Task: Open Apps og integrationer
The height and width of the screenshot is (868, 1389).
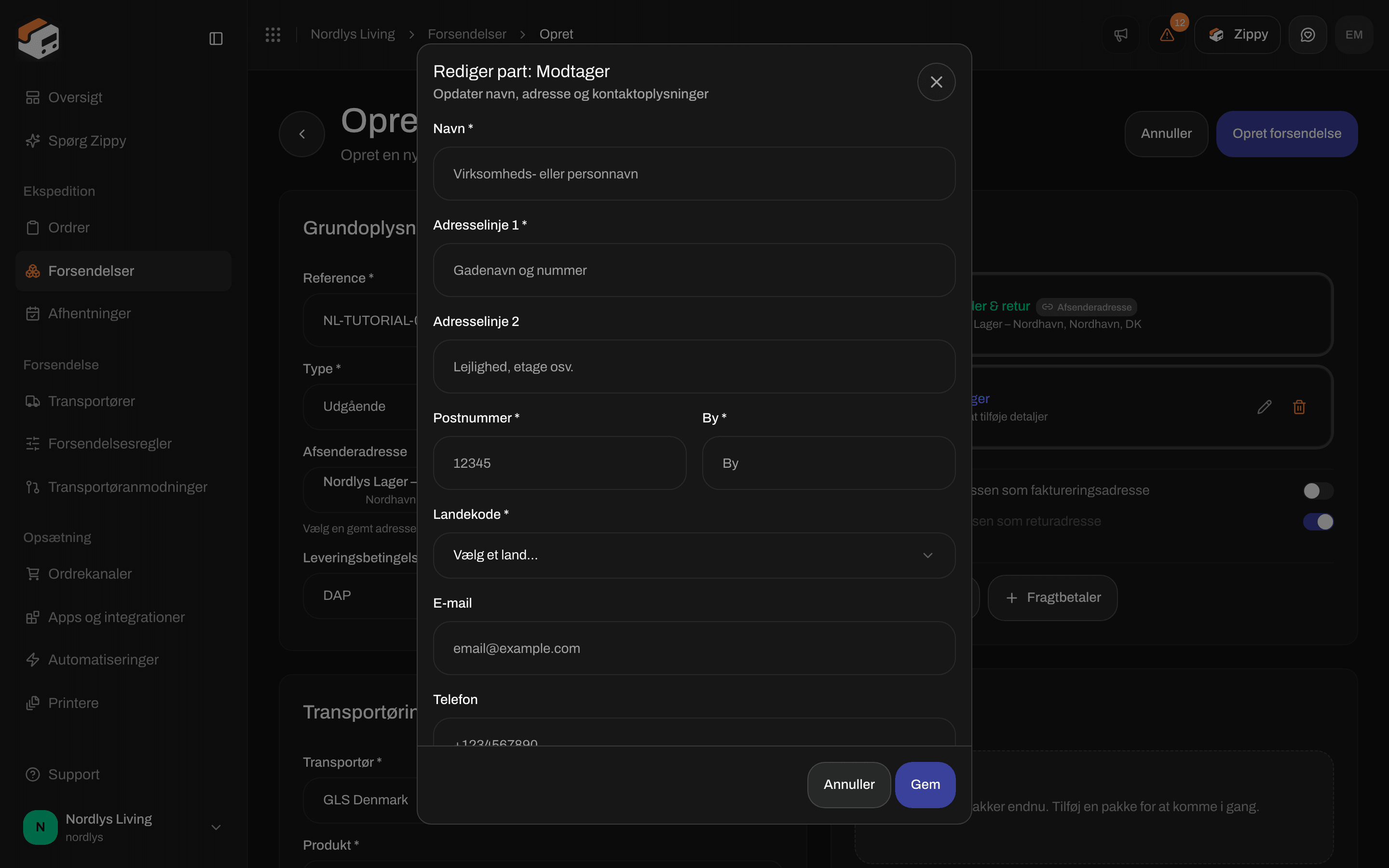Action: coord(123,617)
